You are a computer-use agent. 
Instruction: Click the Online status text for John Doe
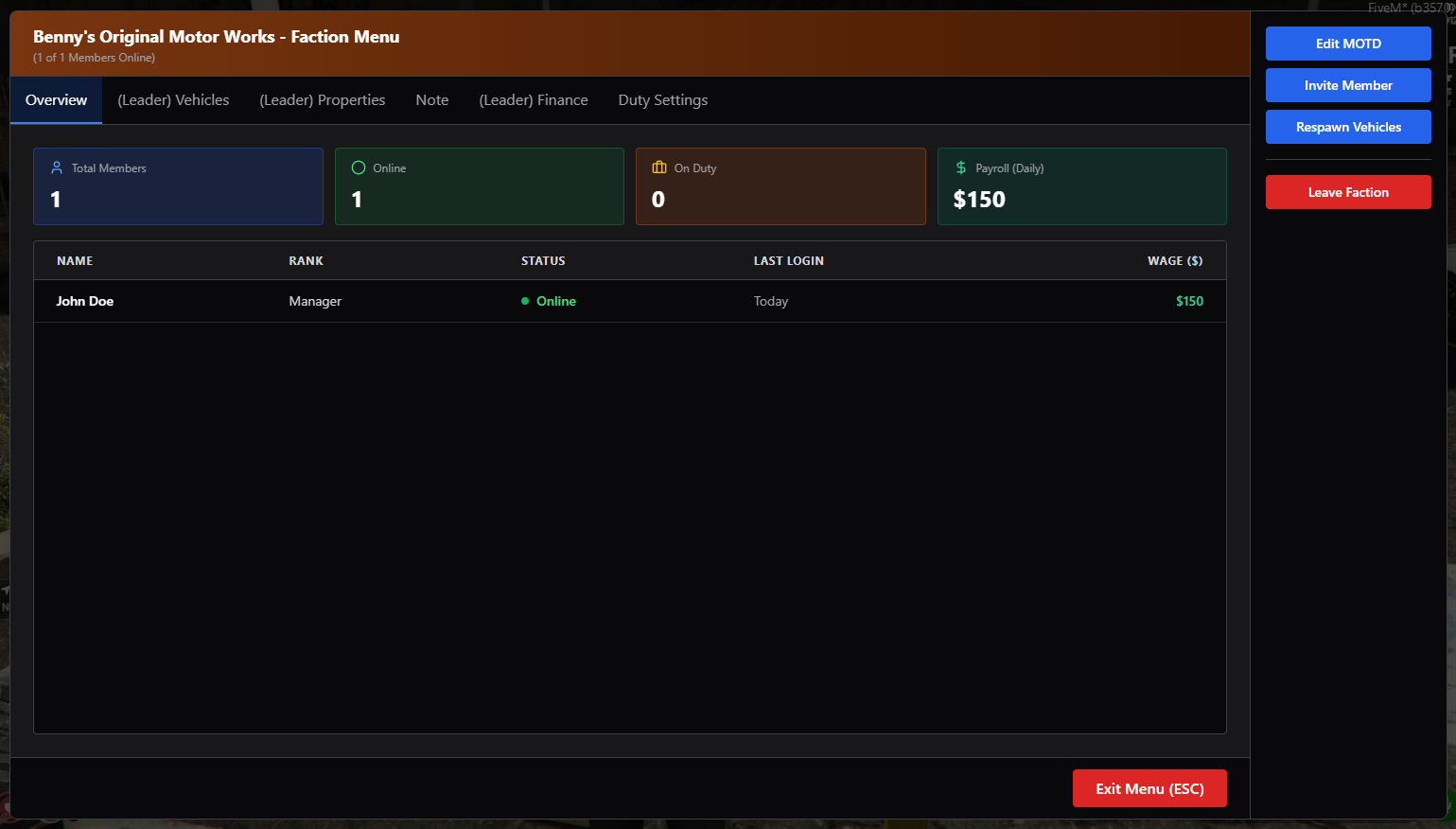(x=556, y=301)
